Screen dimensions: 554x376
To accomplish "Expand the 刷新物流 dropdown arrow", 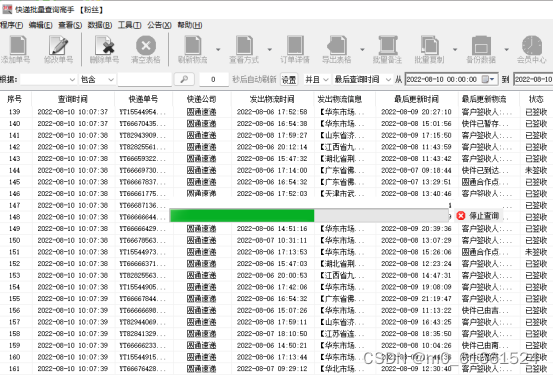I will 218,49.
